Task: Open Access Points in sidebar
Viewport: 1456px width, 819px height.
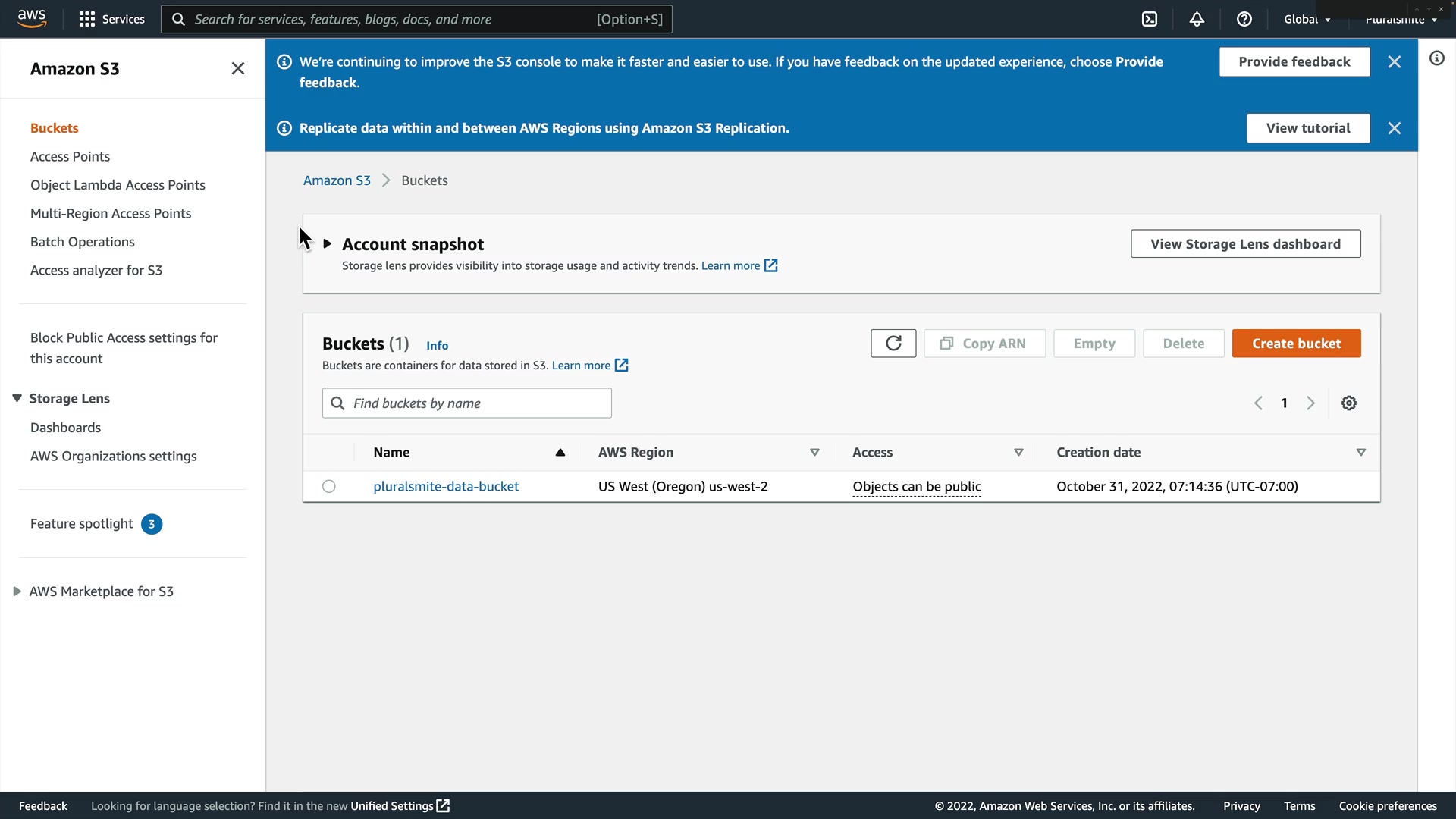Action: pyautogui.click(x=70, y=157)
